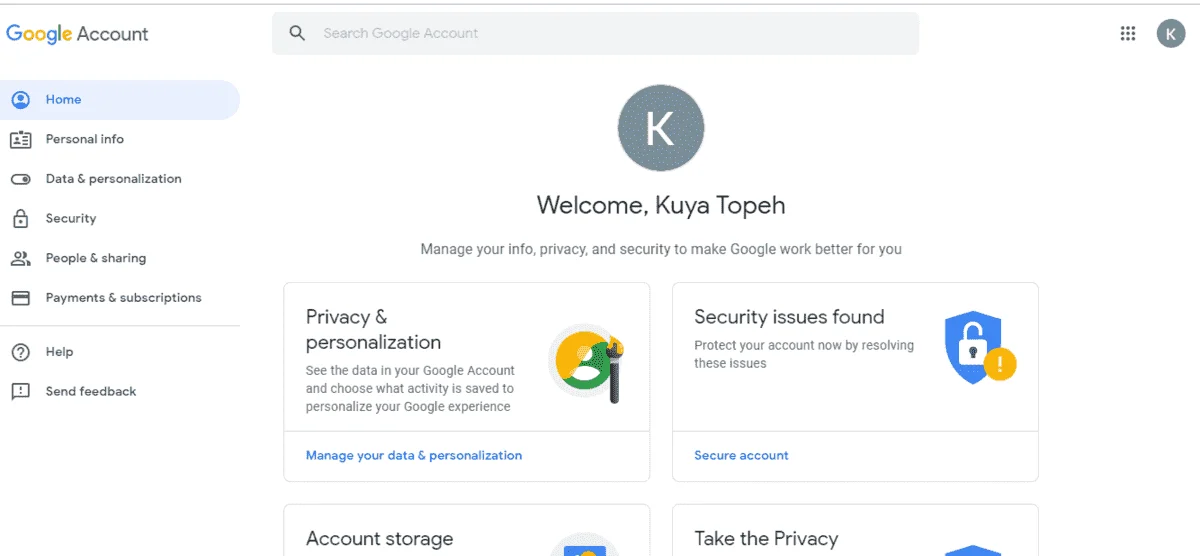Click the Google Account logo
This screenshot has width=1200, height=556.
point(77,34)
